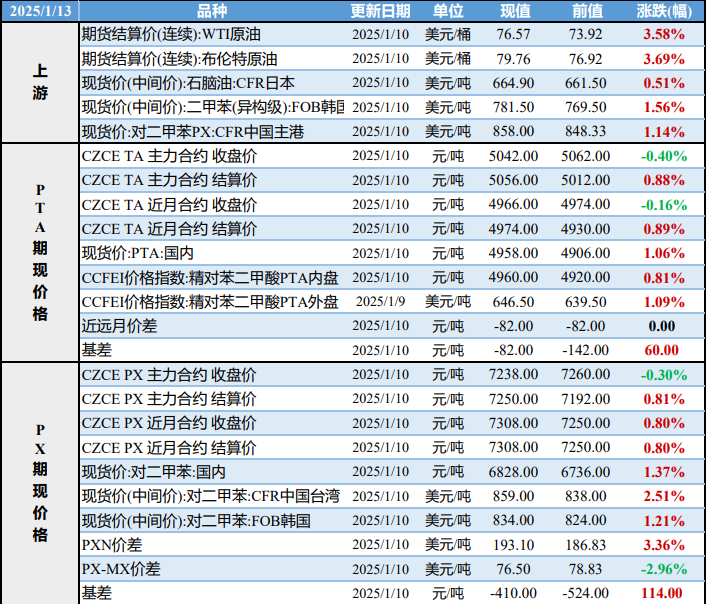The width and height of the screenshot is (706, 604).
Task: Select the 3.58% change value
Action: pyautogui.click(x=663, y=35)
